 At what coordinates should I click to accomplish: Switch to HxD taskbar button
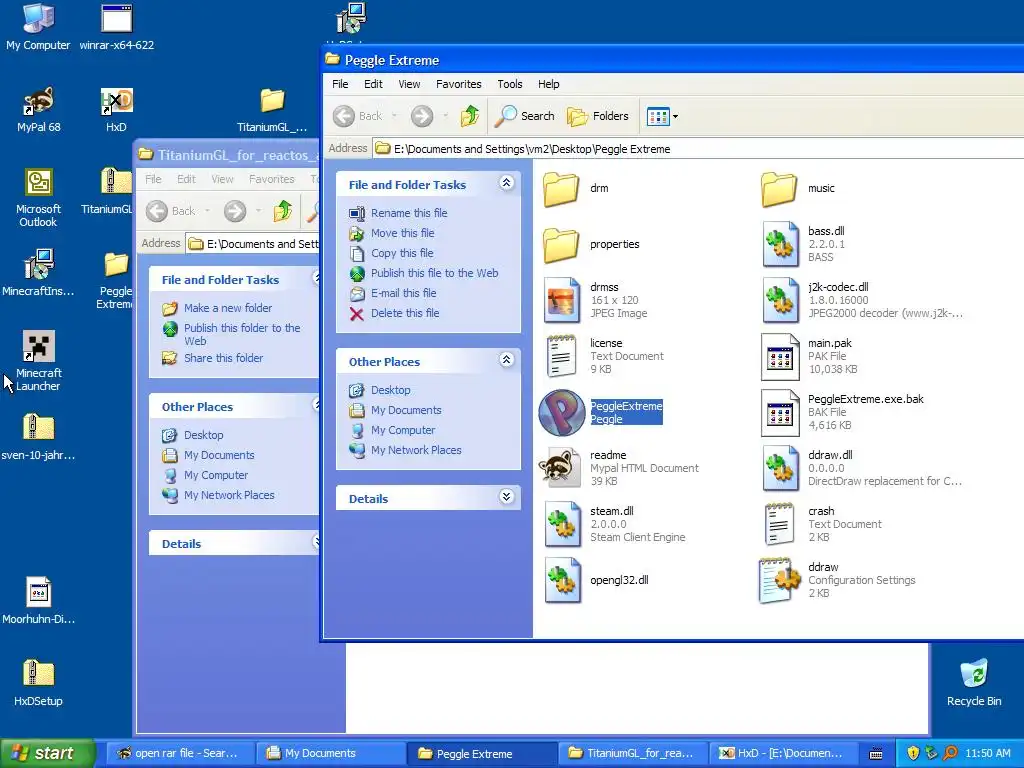coord(786,753)
